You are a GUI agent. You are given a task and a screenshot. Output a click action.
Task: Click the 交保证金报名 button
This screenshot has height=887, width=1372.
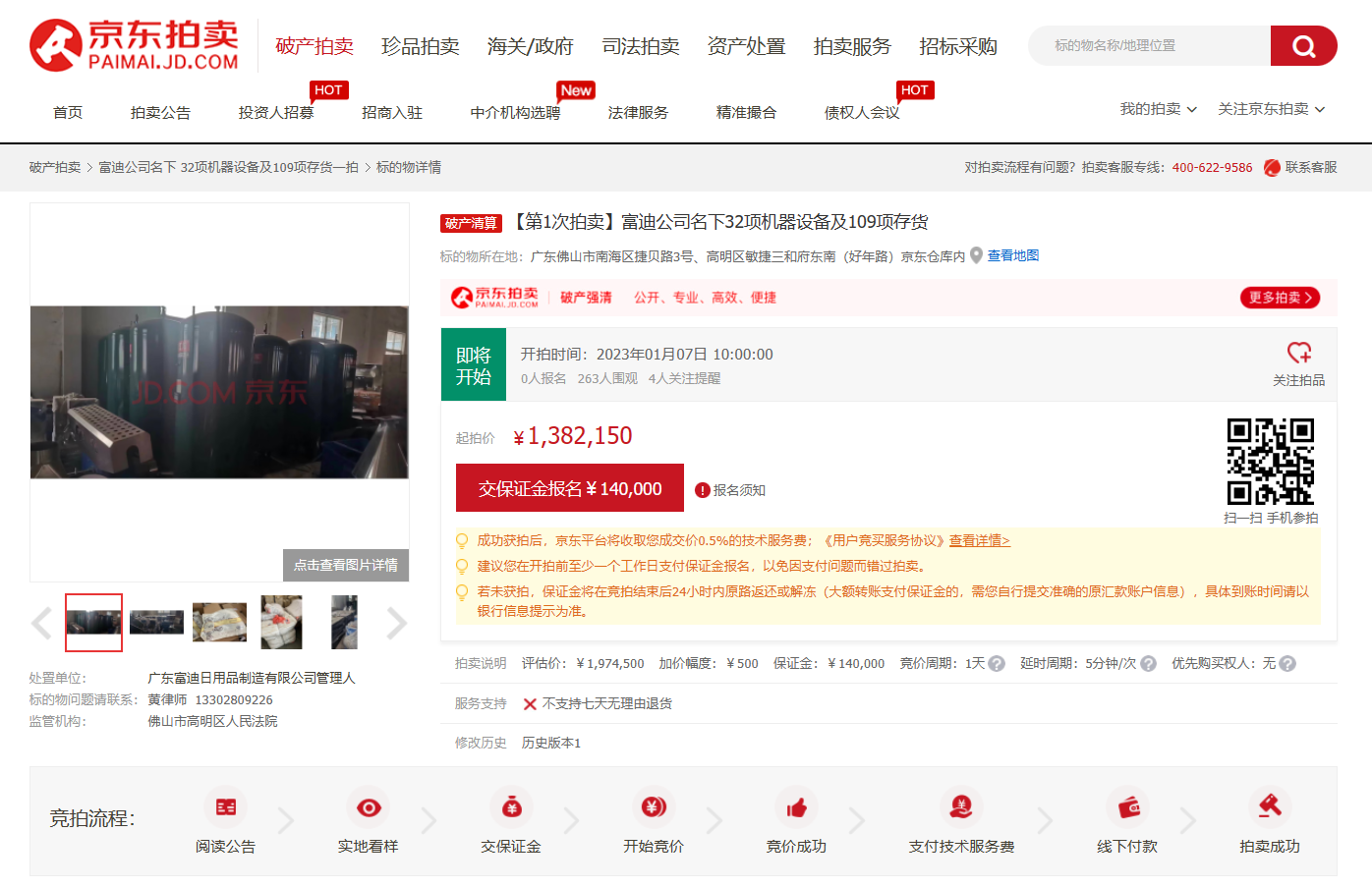569,488
